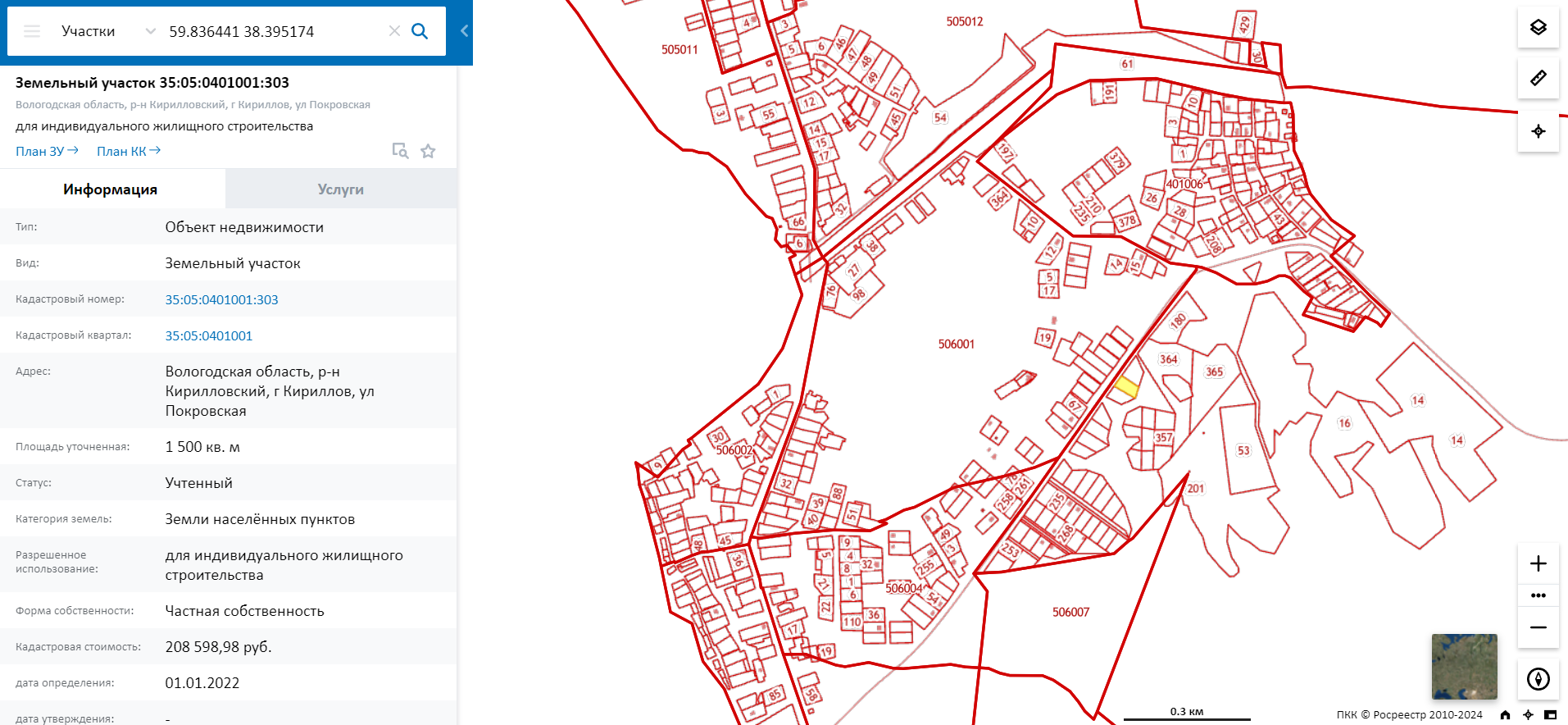Screen dimensions: 1568x725
Task: Select the yellow highlighted parcel on the map
Action: click(1127, 387)
